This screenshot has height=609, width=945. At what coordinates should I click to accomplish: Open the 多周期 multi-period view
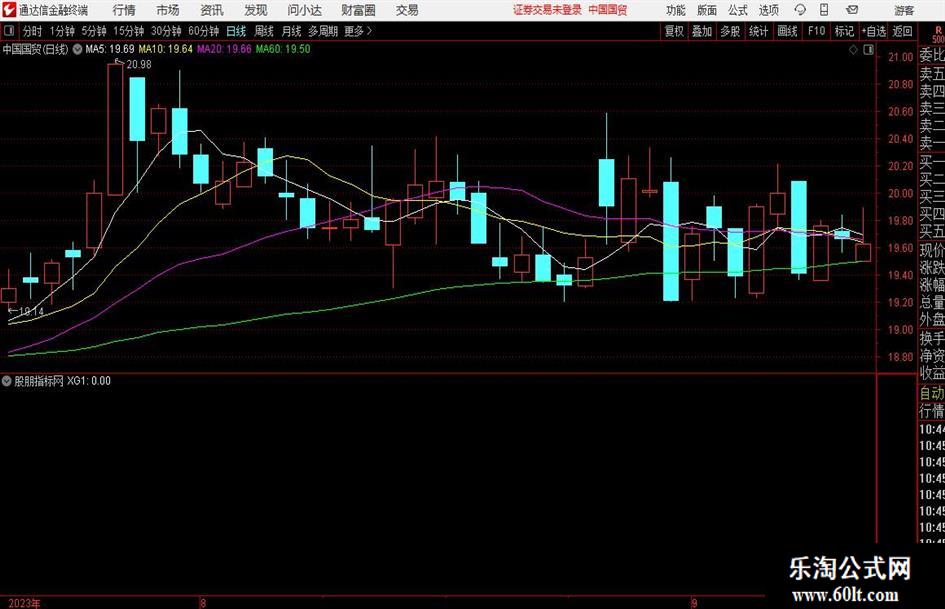pyautogui.click(x=323, y=31)
